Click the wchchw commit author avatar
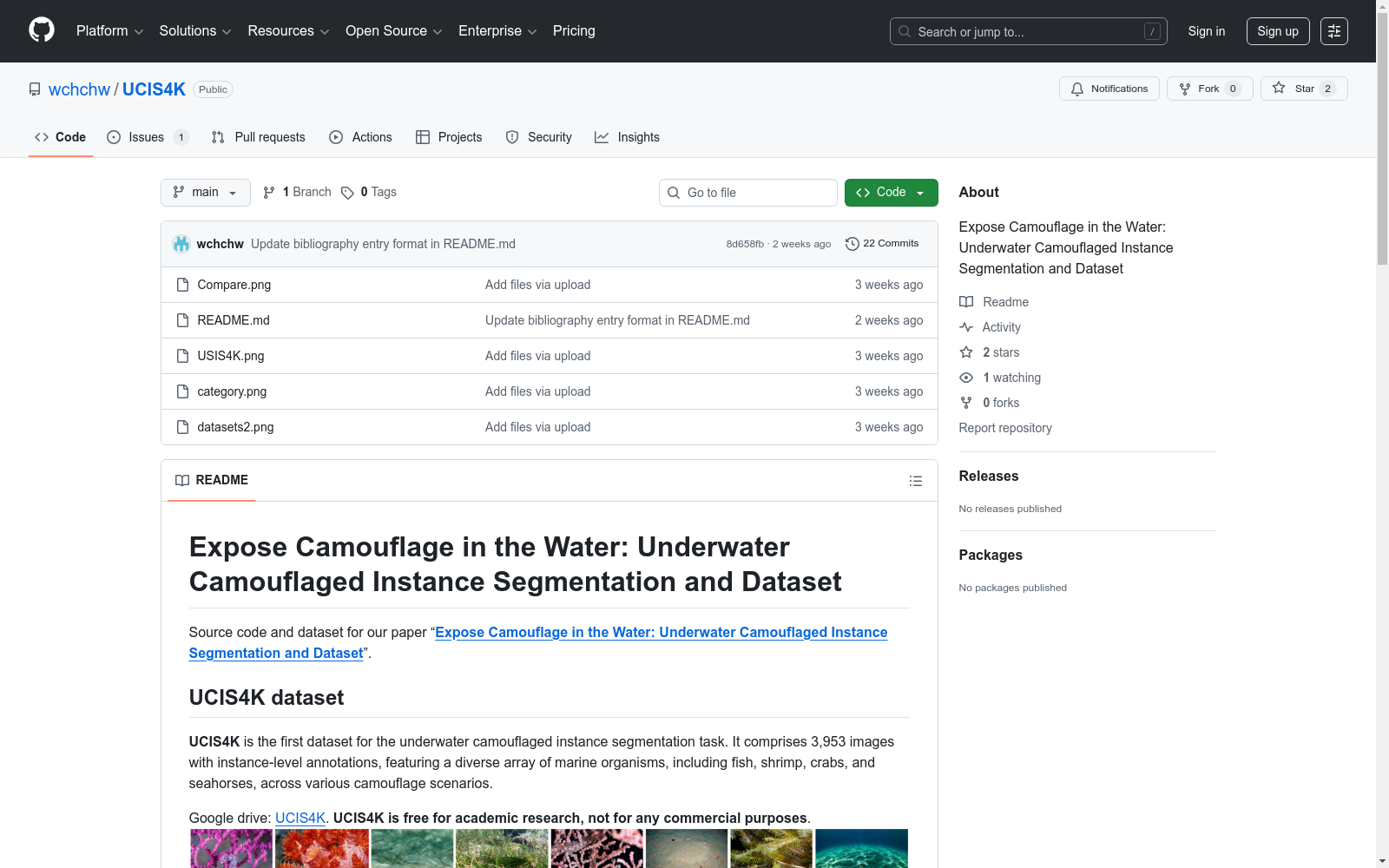This screenshot has height=868, width=1389. point(181,244)
